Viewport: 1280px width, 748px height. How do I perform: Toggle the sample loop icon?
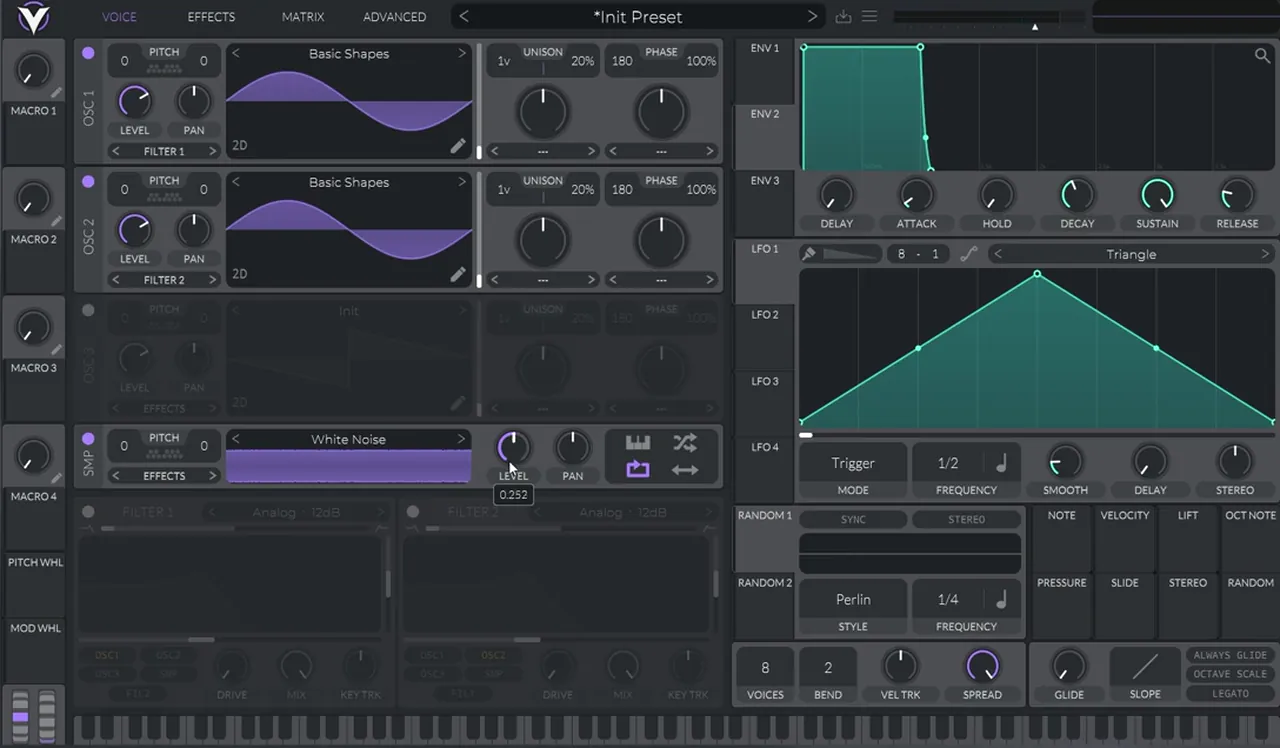(638, 469)
